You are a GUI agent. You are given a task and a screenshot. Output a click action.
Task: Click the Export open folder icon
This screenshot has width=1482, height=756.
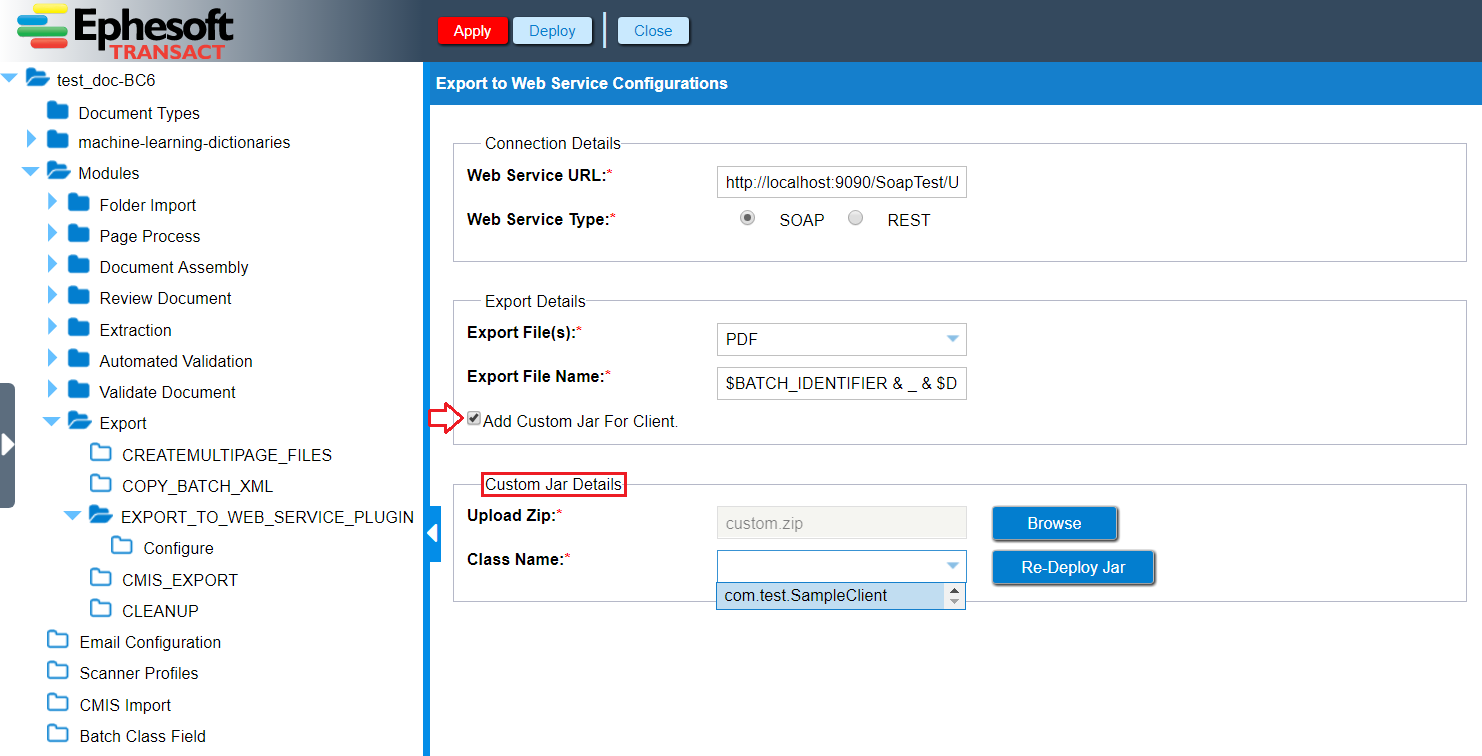pyautogui.click(x=80, y=421)
